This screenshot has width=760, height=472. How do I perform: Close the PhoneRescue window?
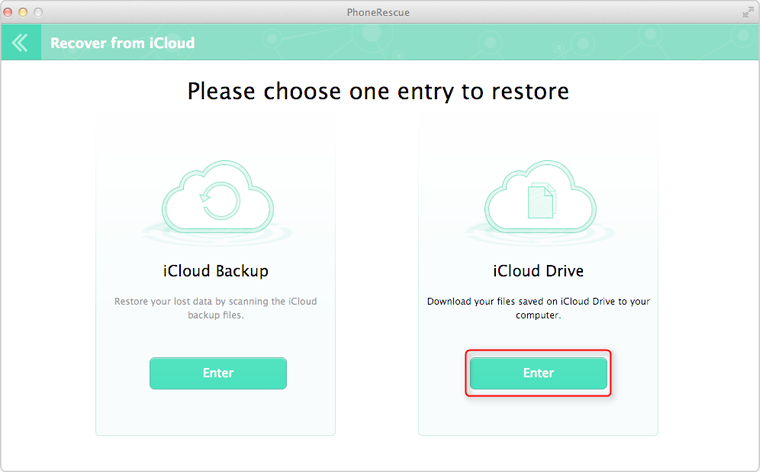click(x=12, y=11)
